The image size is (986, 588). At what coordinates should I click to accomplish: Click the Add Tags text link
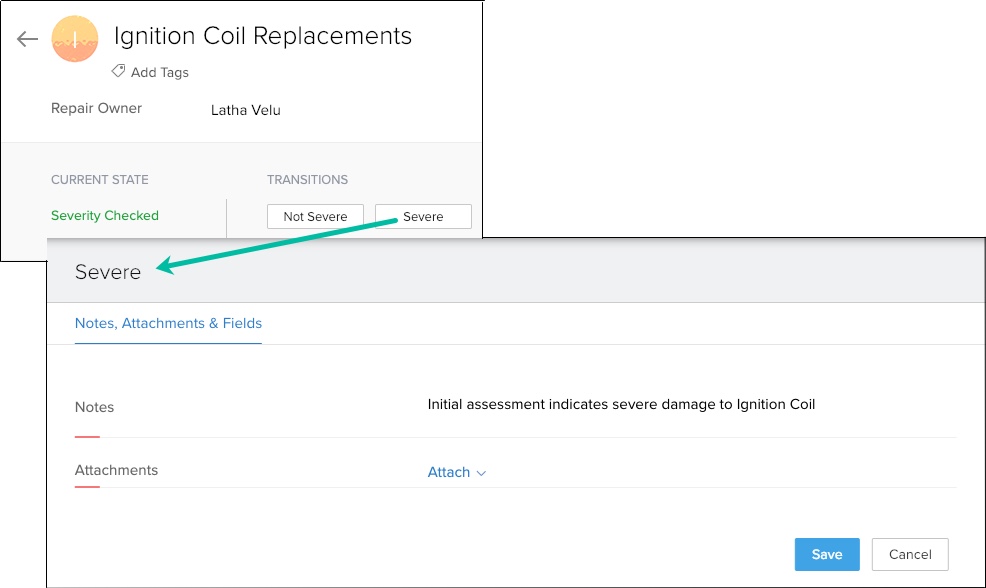tap(160, 72)
